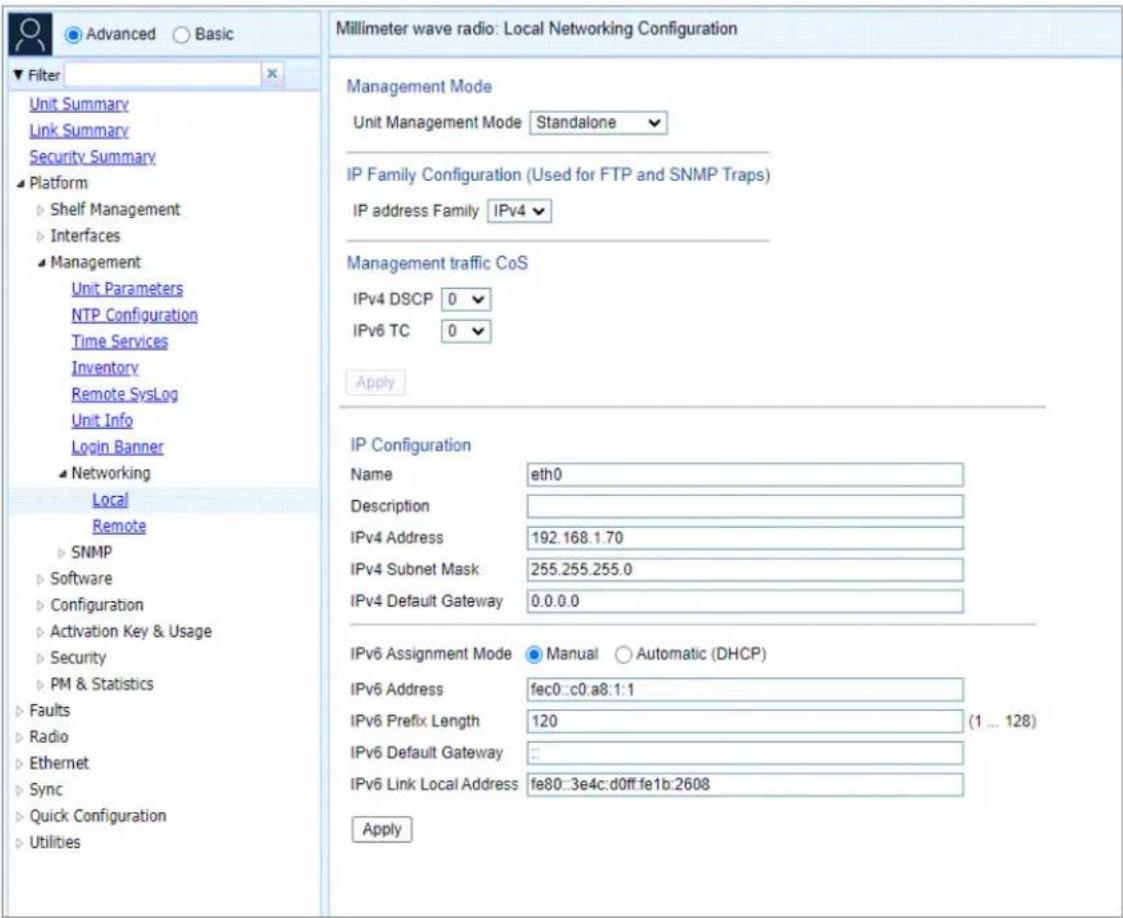Select Local networking link
The image size is (1123, 918).
point(110,500)
